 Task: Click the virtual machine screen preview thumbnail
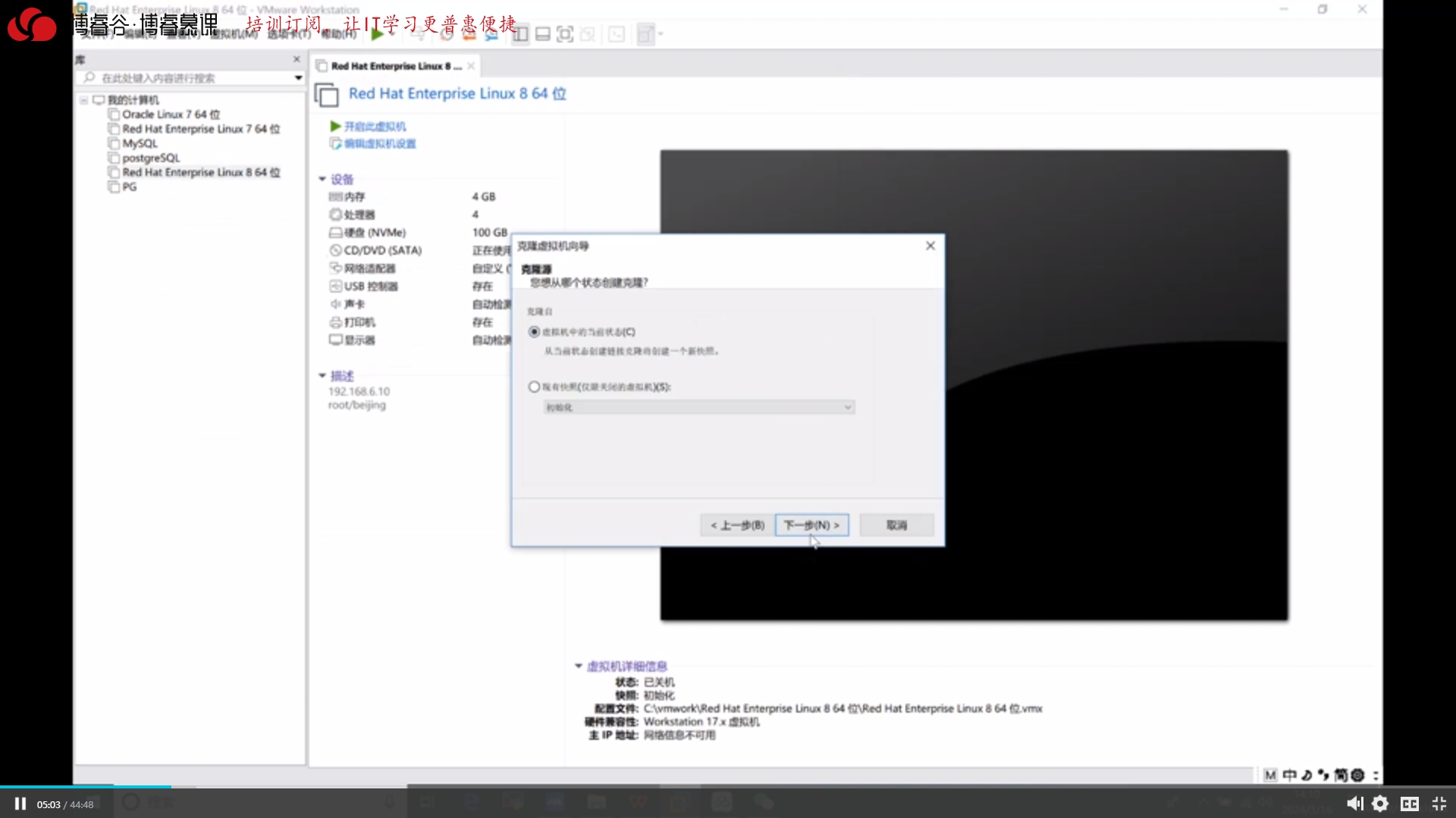[974, 385]
